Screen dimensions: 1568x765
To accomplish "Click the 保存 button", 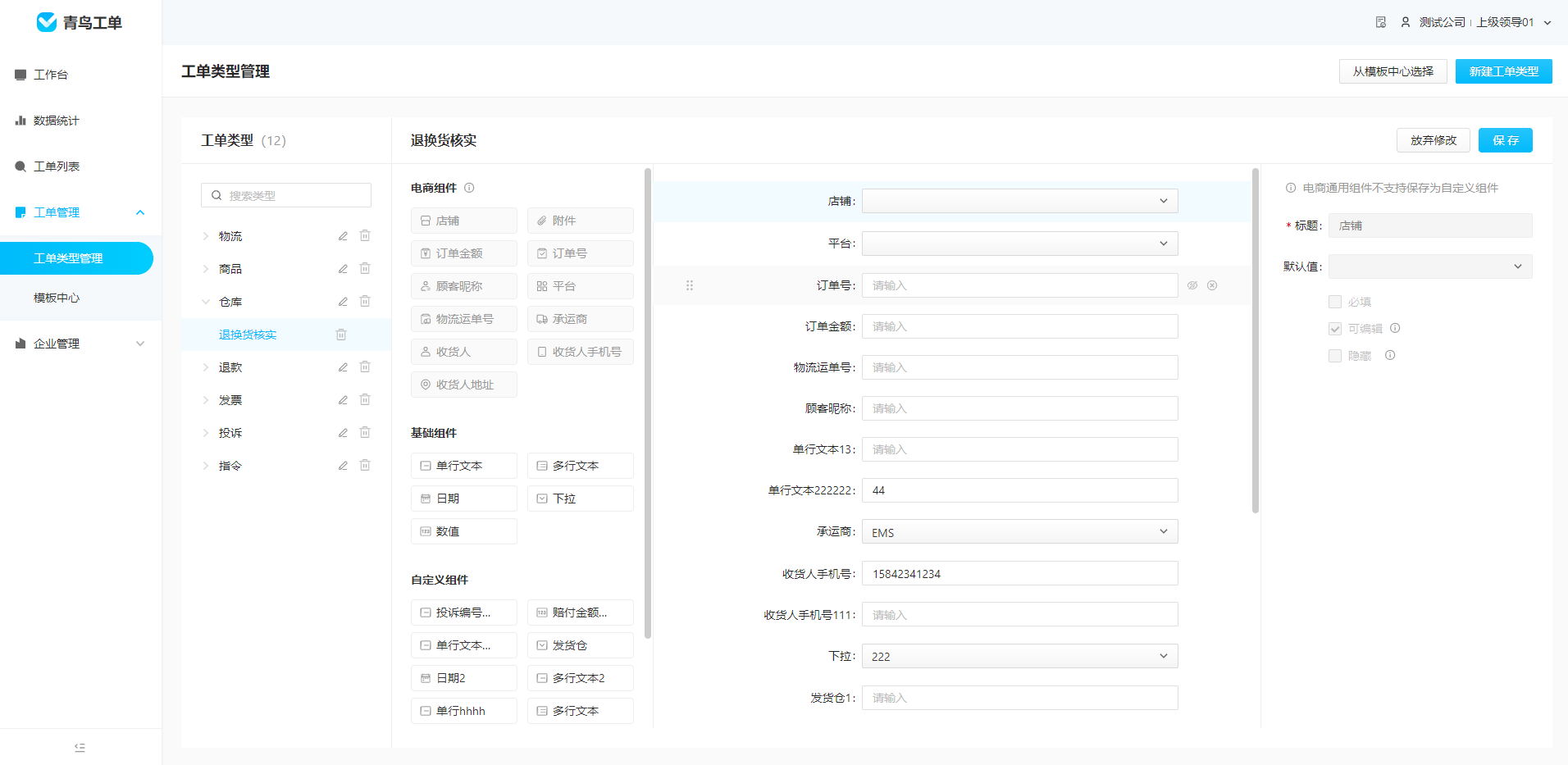I will [x=1505, y=140].
